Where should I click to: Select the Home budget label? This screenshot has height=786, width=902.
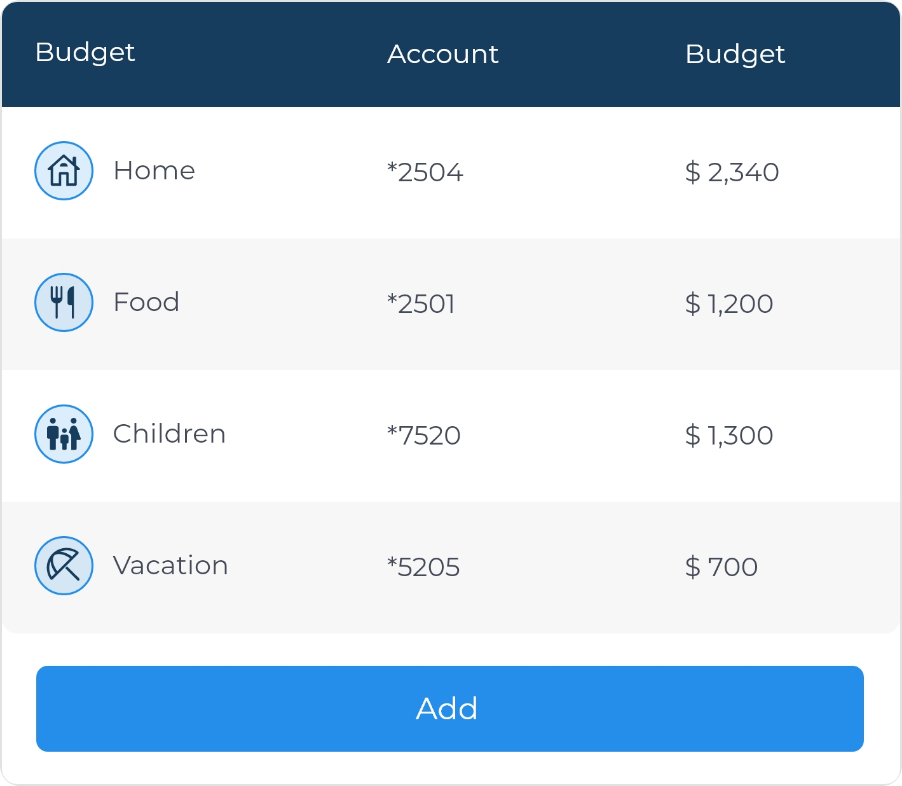click(154, 170)
